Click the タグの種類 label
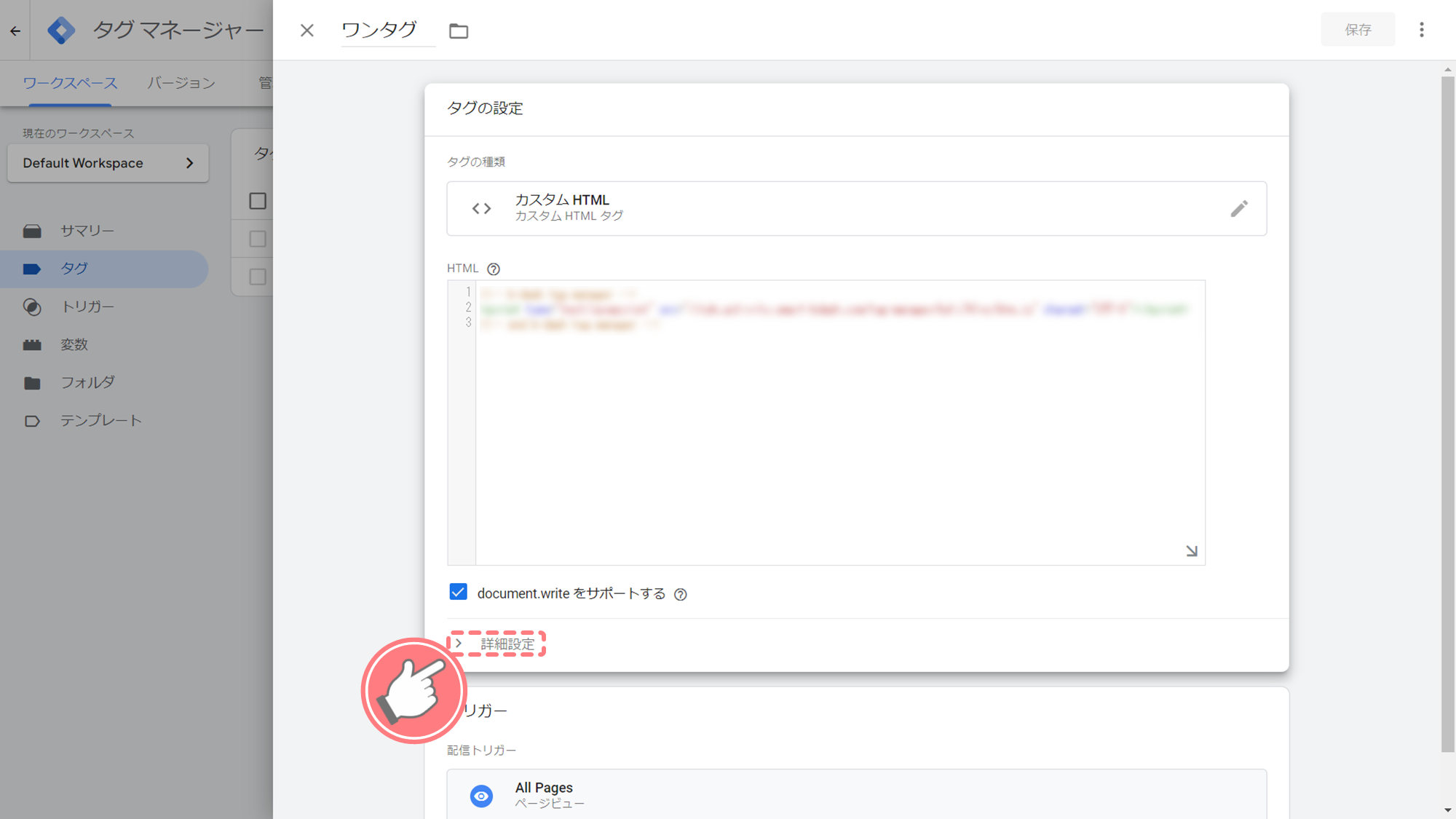The height and width of the screenshot is (819, 1456). pos(476,162)
